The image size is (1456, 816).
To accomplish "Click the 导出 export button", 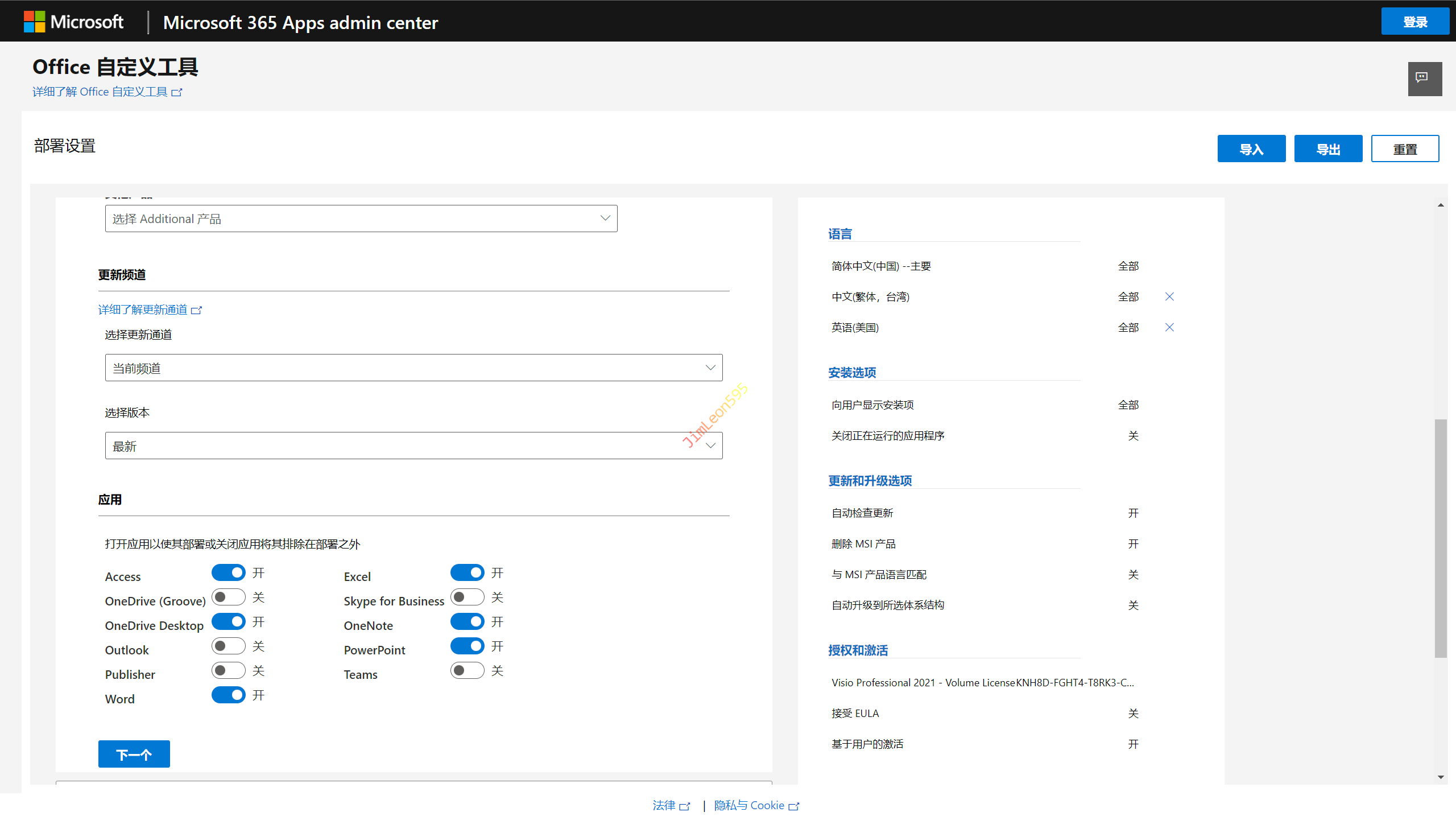I will [x=1328, y=149].
